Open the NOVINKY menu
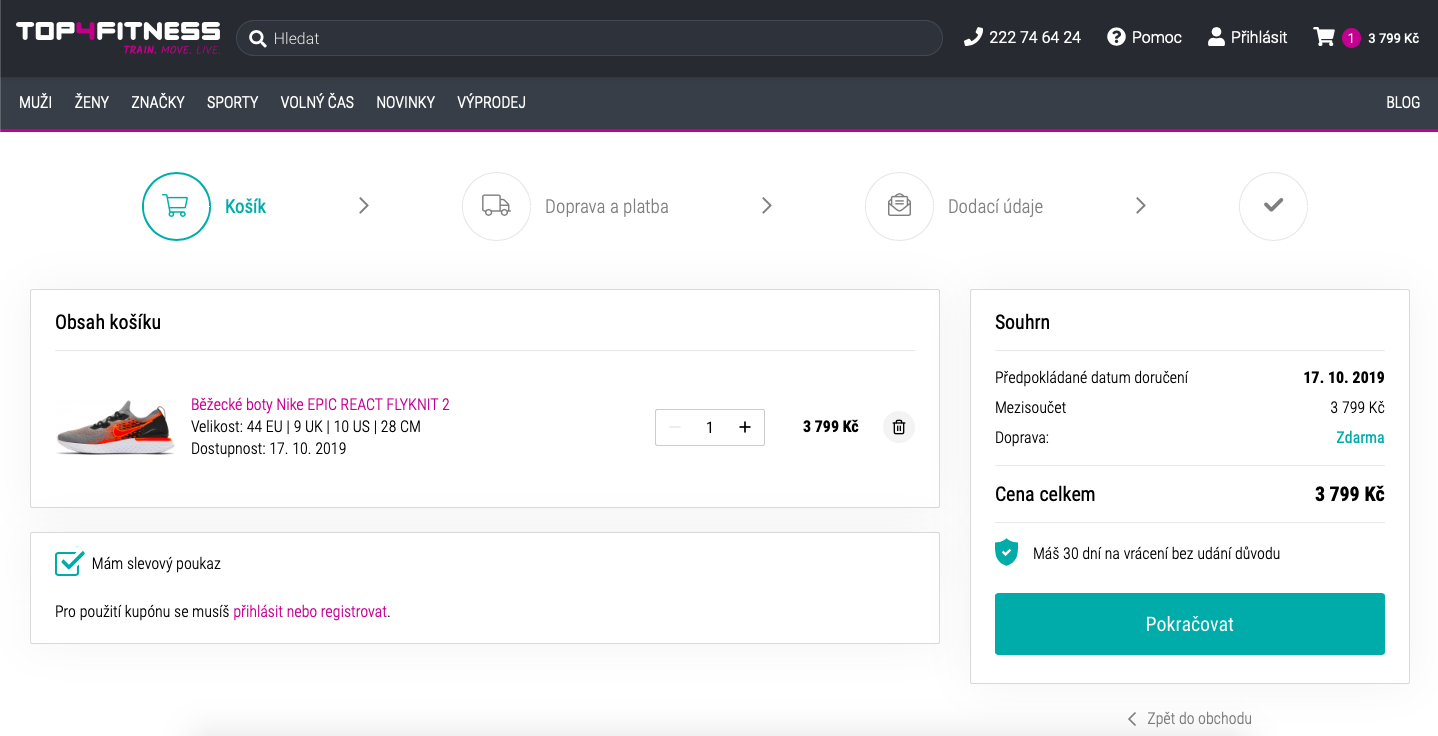The height and width of the screenshot is (736, 1438). pyautogui.click(x=405, y=102)
